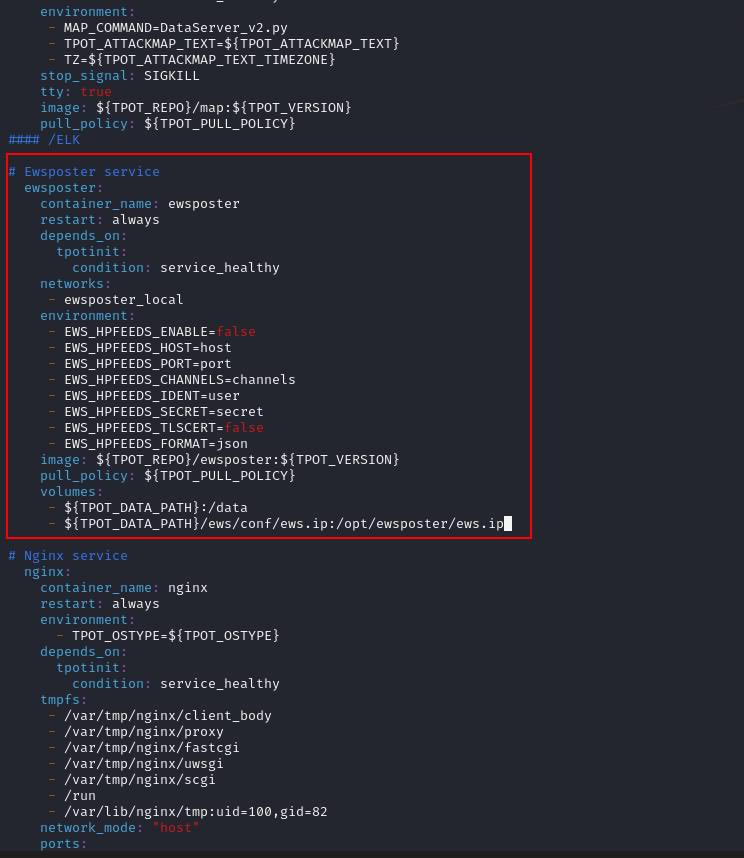
Task: Place cursor on 'false' in EWS_HPFEEDS_TLSCERT
Action: pyautogui.click(x=244, y=428)
